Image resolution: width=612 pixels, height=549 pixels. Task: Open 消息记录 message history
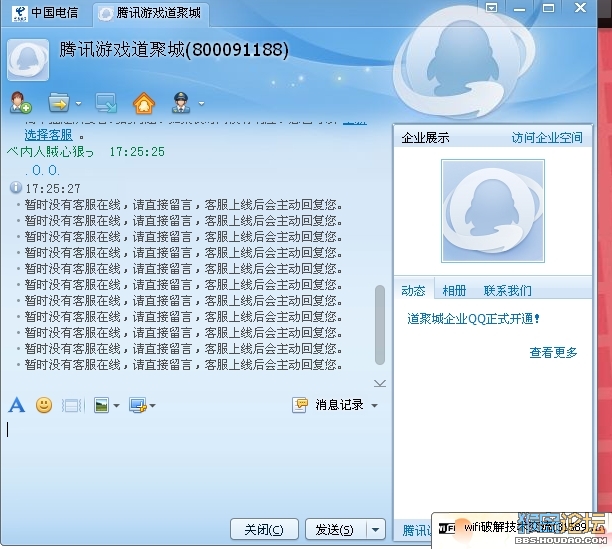pyautogui.click(x=328, y=405)
